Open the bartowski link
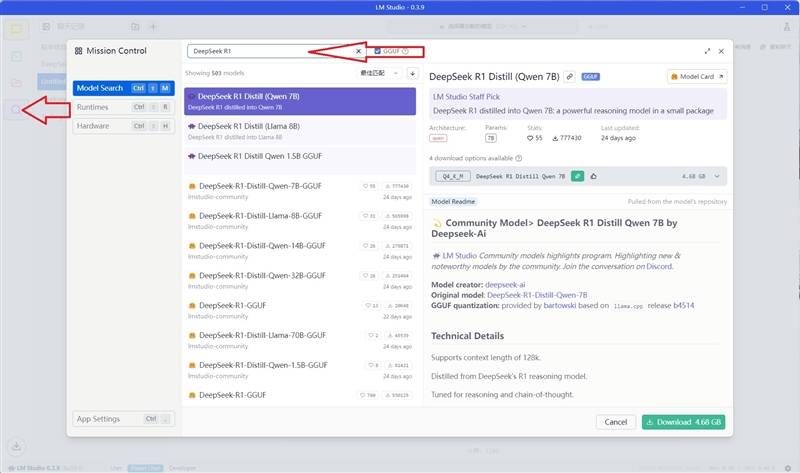This screenshot has width=800, height=473. pyautogui.click(x=560, y=306)
